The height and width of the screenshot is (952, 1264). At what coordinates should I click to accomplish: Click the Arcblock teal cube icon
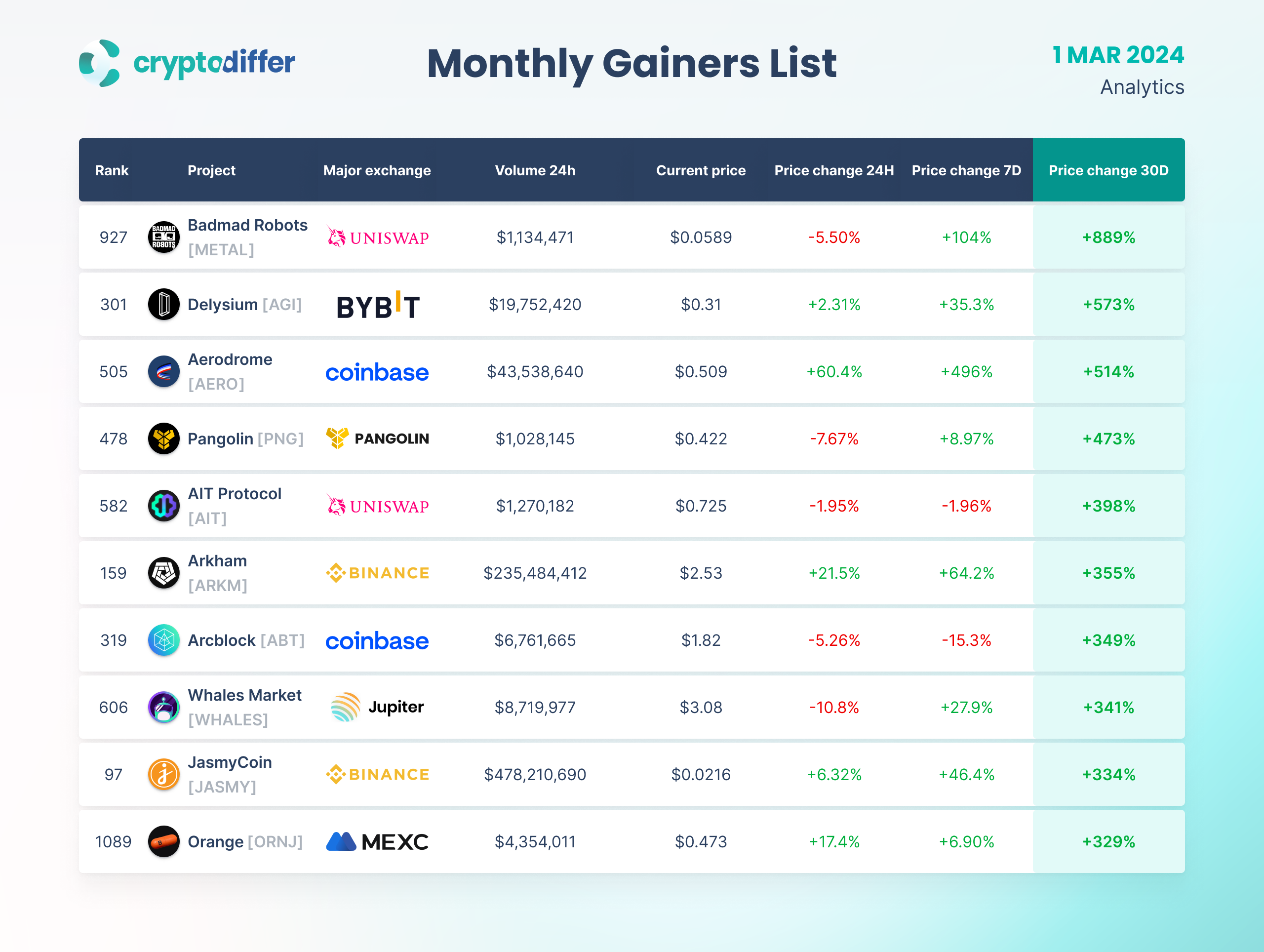tap(163, 640)
